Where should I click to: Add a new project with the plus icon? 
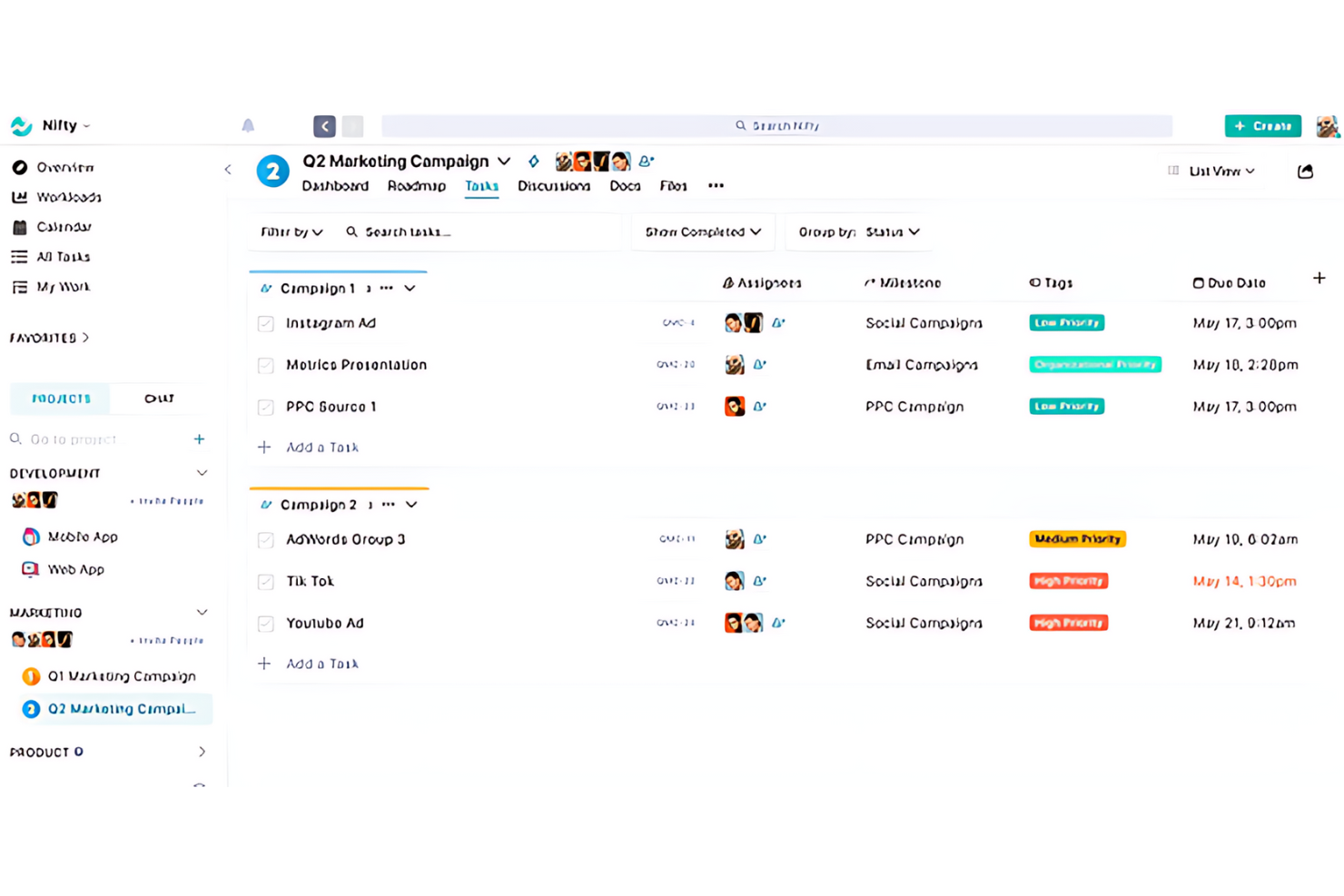click(199, 439)
